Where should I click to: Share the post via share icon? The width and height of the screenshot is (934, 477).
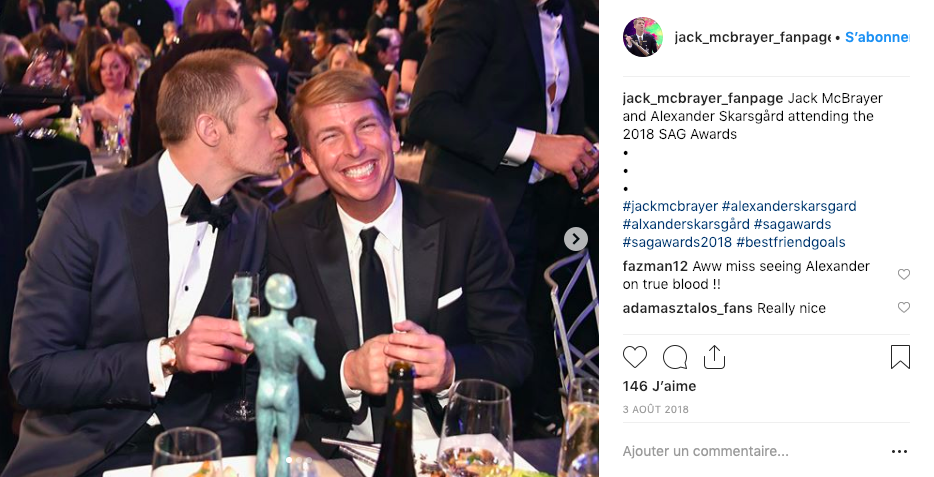[714, 357]
